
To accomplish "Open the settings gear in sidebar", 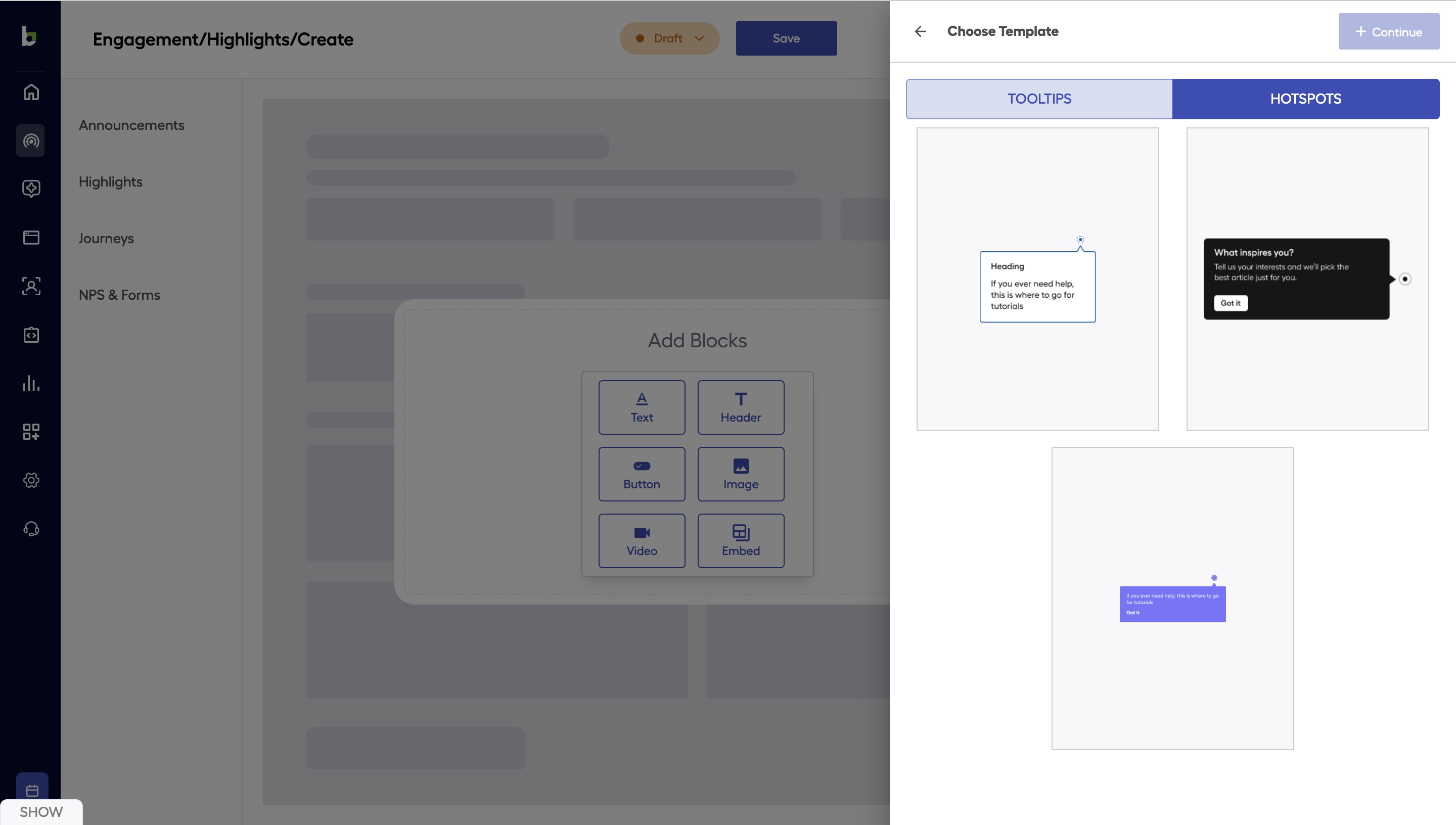I will [31, 481].
